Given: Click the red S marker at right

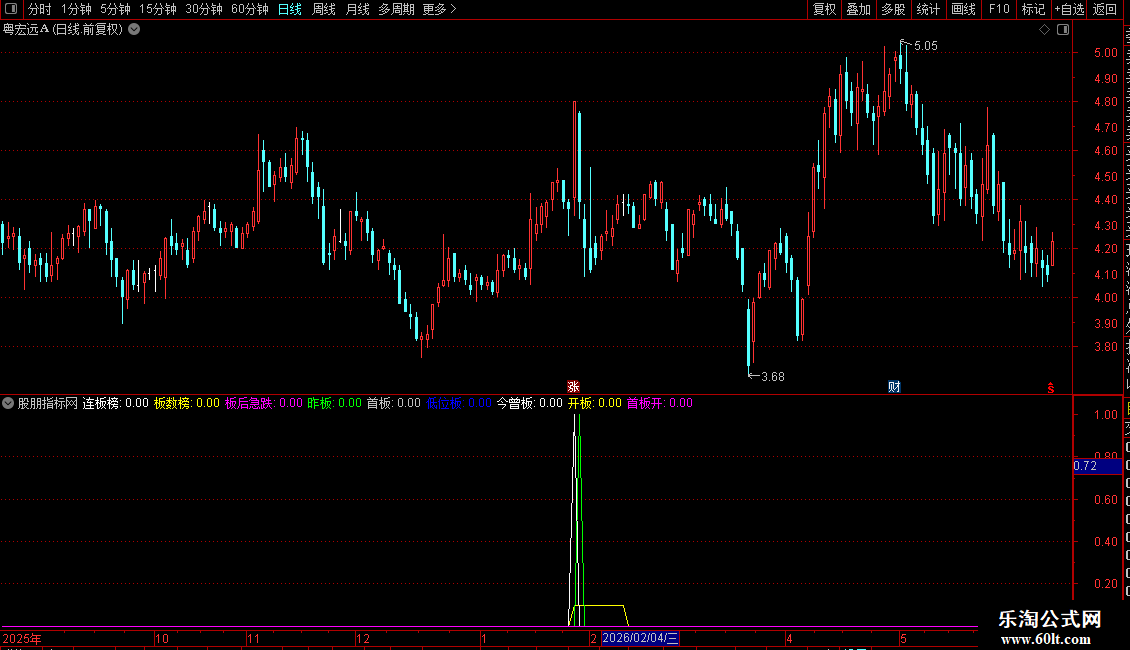Looking at the screenshot, I should click(x=1051, y=388).
